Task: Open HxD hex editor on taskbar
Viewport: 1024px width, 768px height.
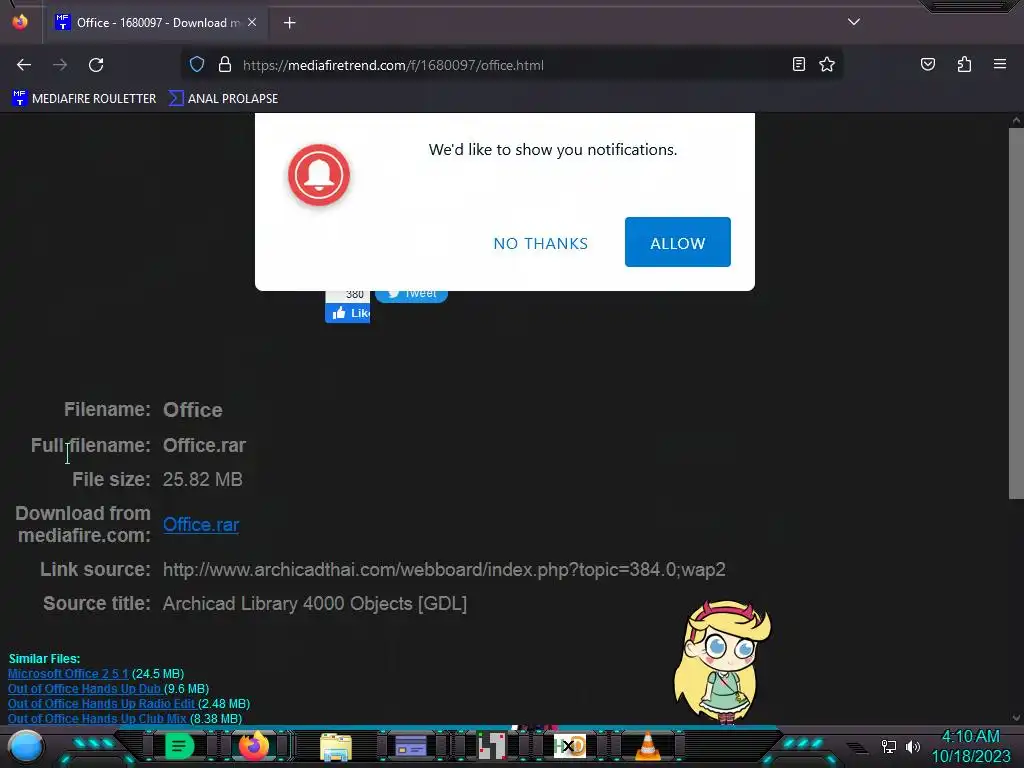Action: click(569, 746)
